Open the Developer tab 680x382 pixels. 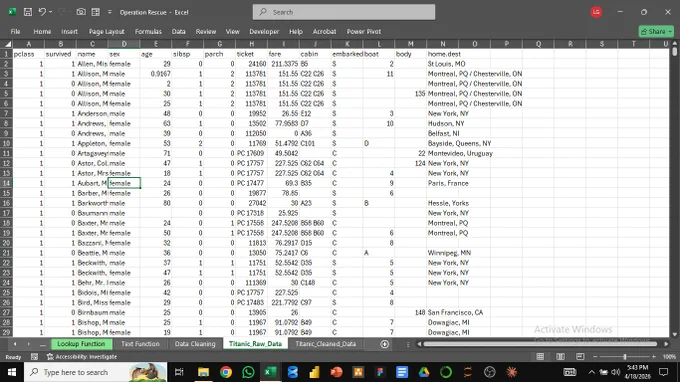264,32
